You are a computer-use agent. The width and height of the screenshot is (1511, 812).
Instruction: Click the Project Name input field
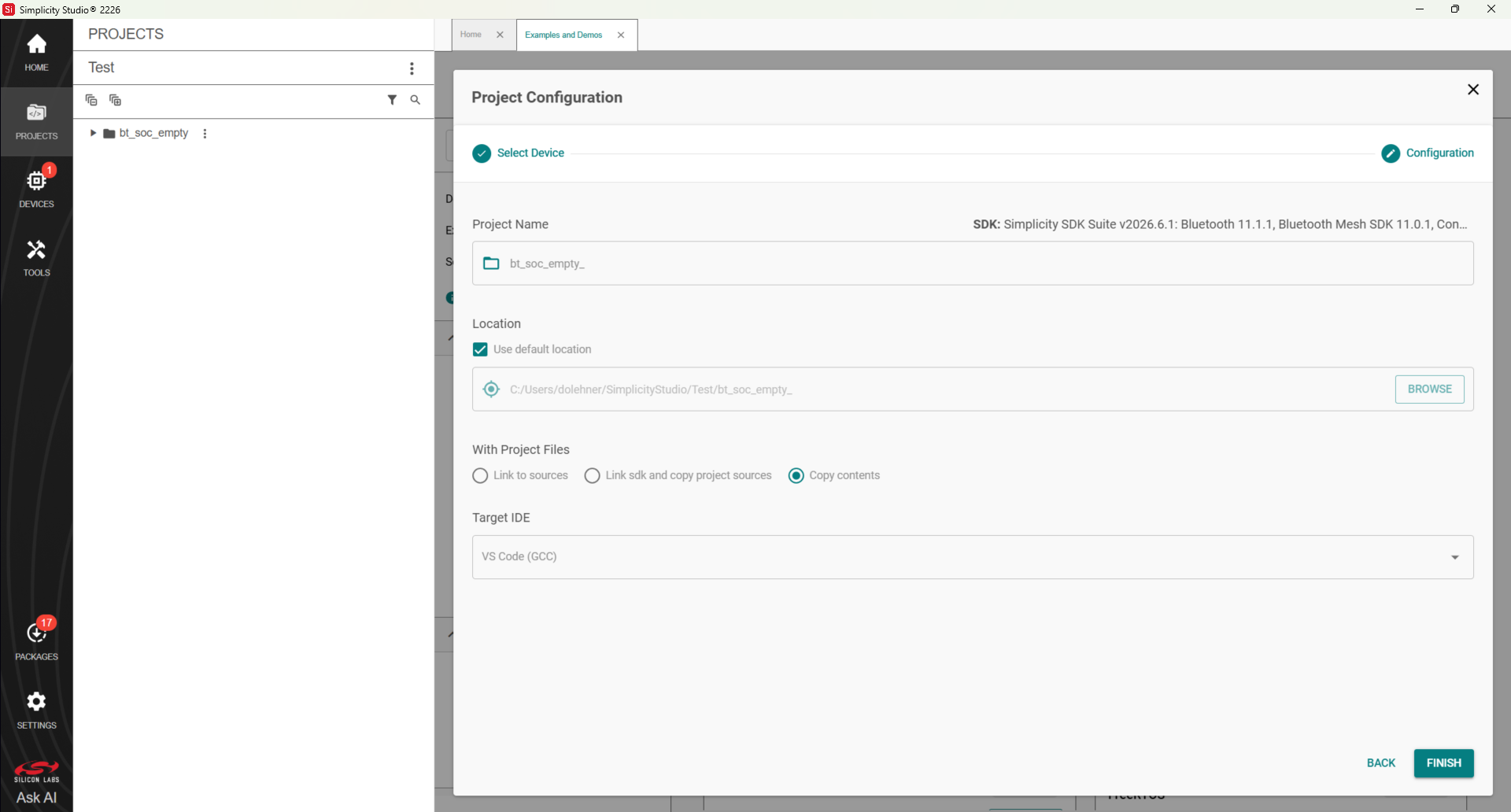973,264
